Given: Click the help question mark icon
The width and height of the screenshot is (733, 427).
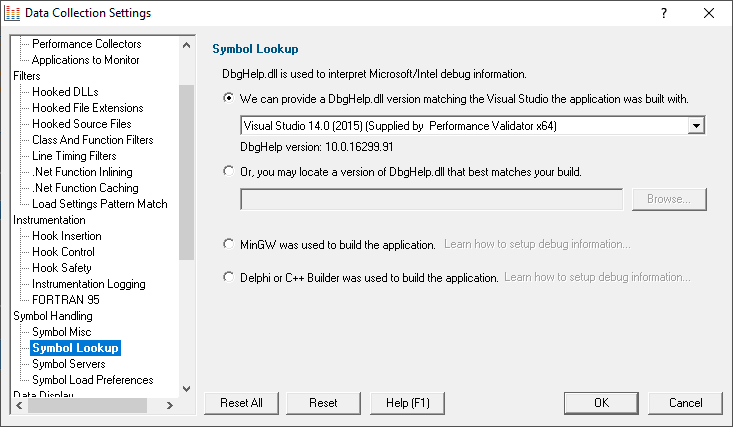Looking at the screenshot, I should tap(664, 13).
